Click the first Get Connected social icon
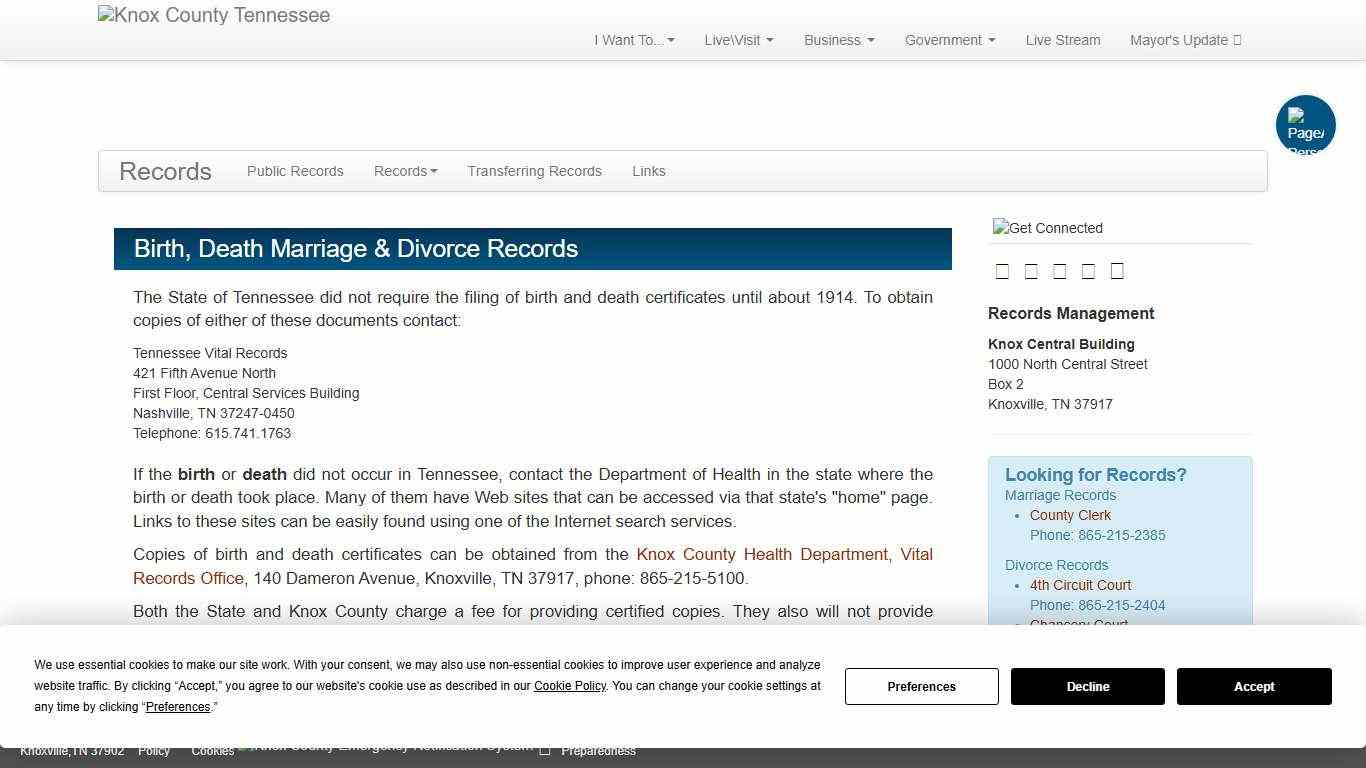Screen dimensions: 1366x768 (x=1003, y=270)
